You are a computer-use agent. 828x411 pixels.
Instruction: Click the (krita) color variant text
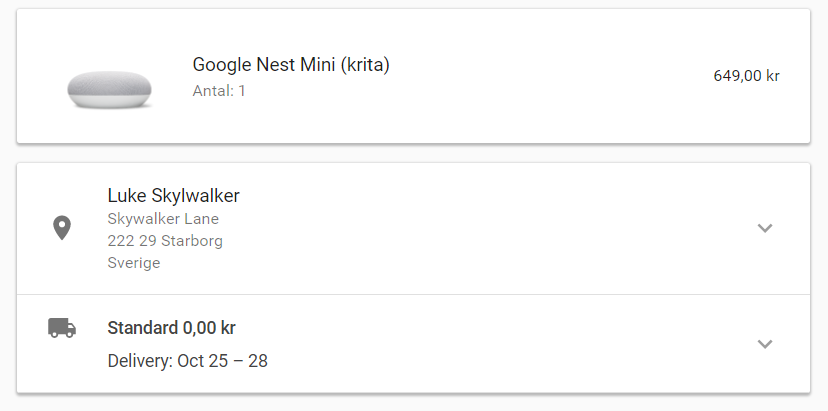point(365,65)
